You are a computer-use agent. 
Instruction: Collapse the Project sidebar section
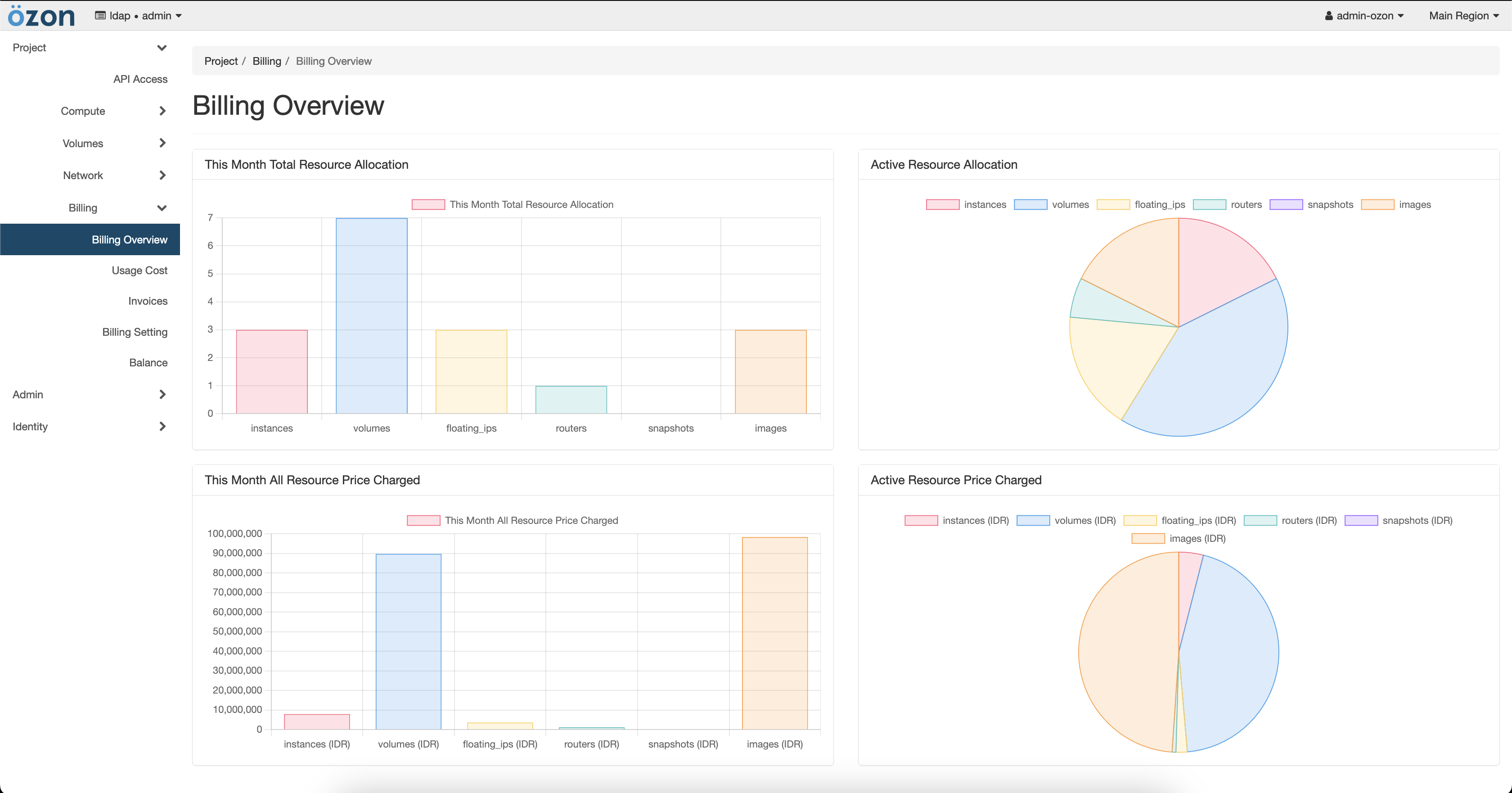90,48
